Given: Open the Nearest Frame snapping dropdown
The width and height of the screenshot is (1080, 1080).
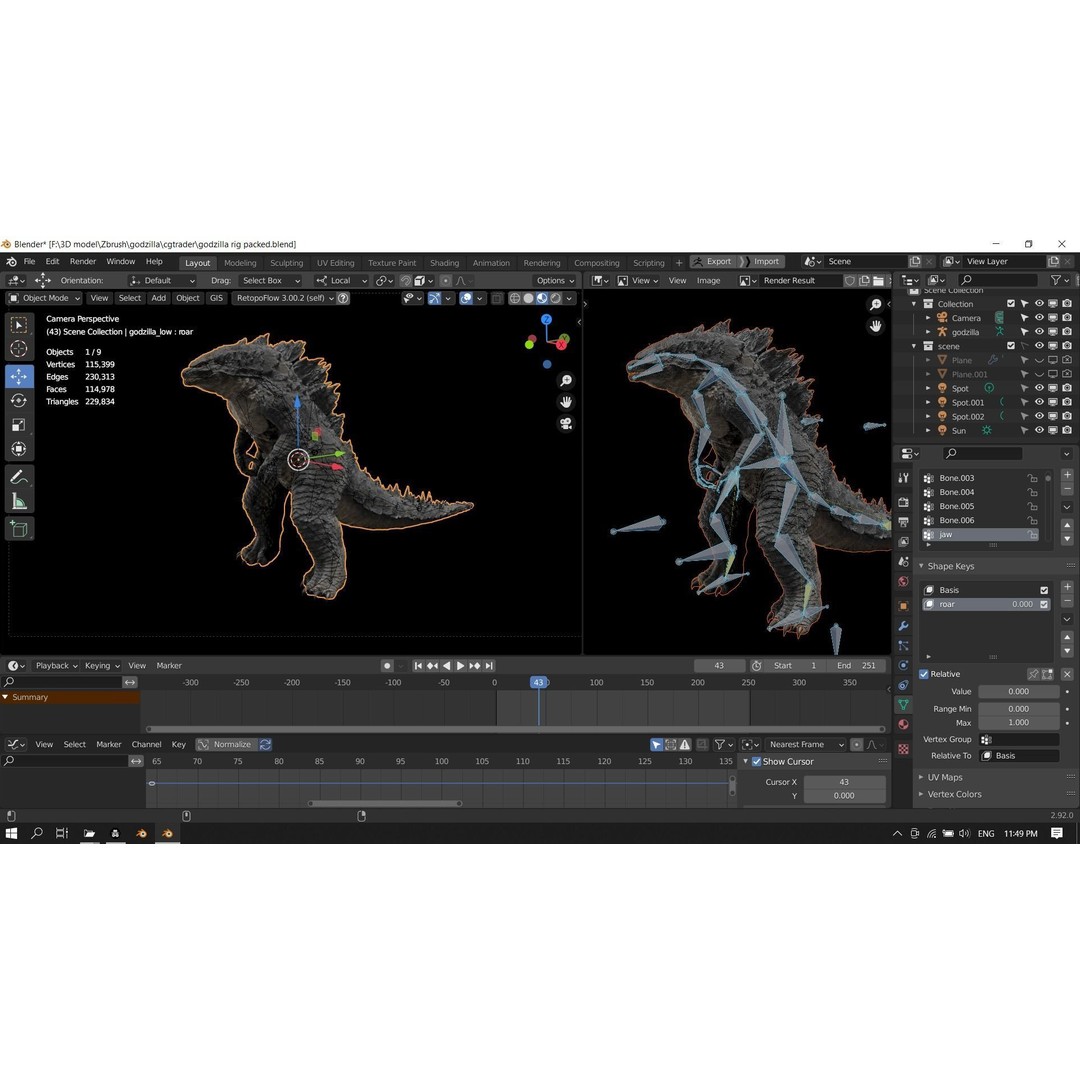Looking at the screenshot, I should point(805,745).
